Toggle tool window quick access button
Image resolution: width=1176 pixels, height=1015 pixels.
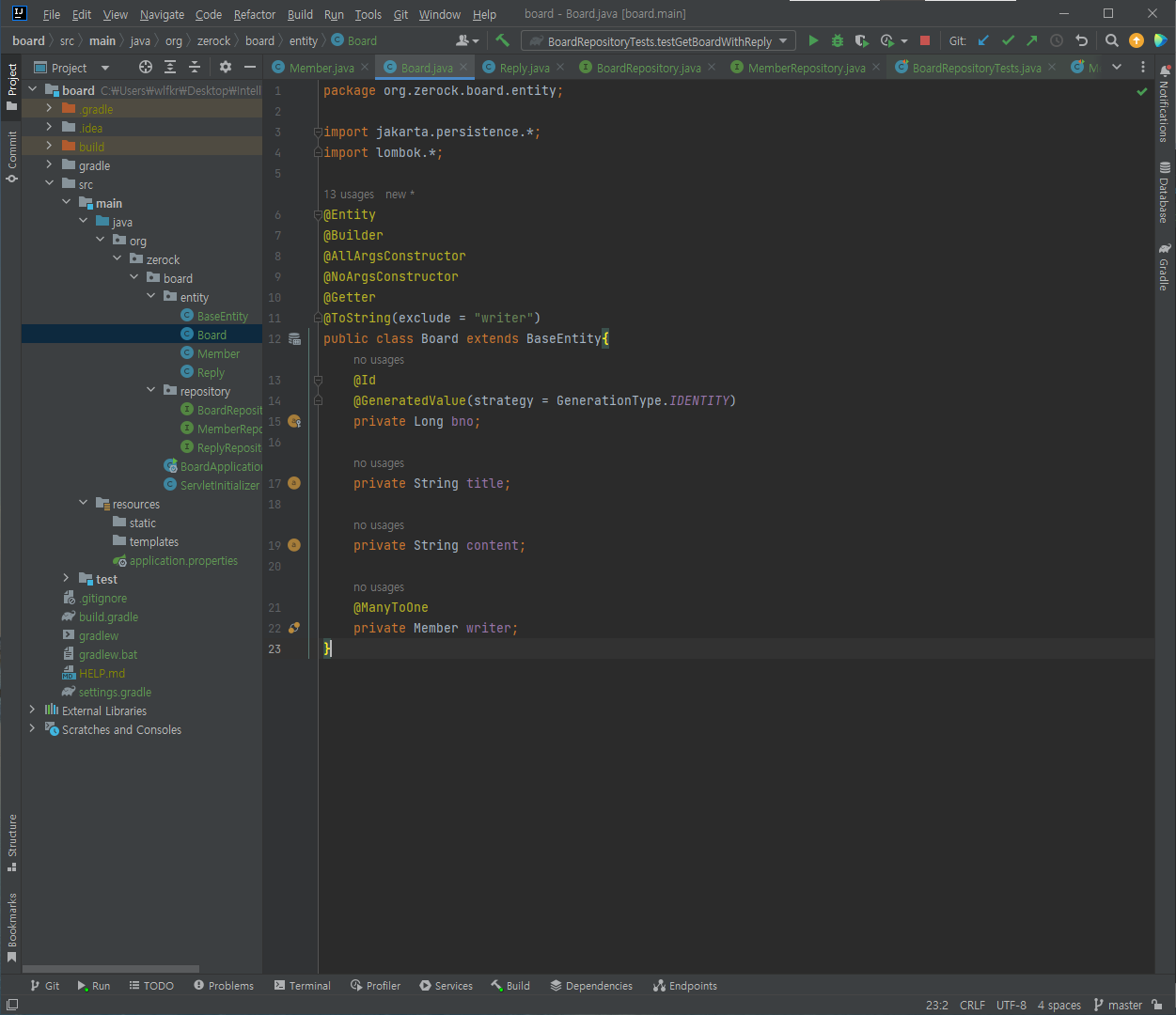click(11, 1005)
